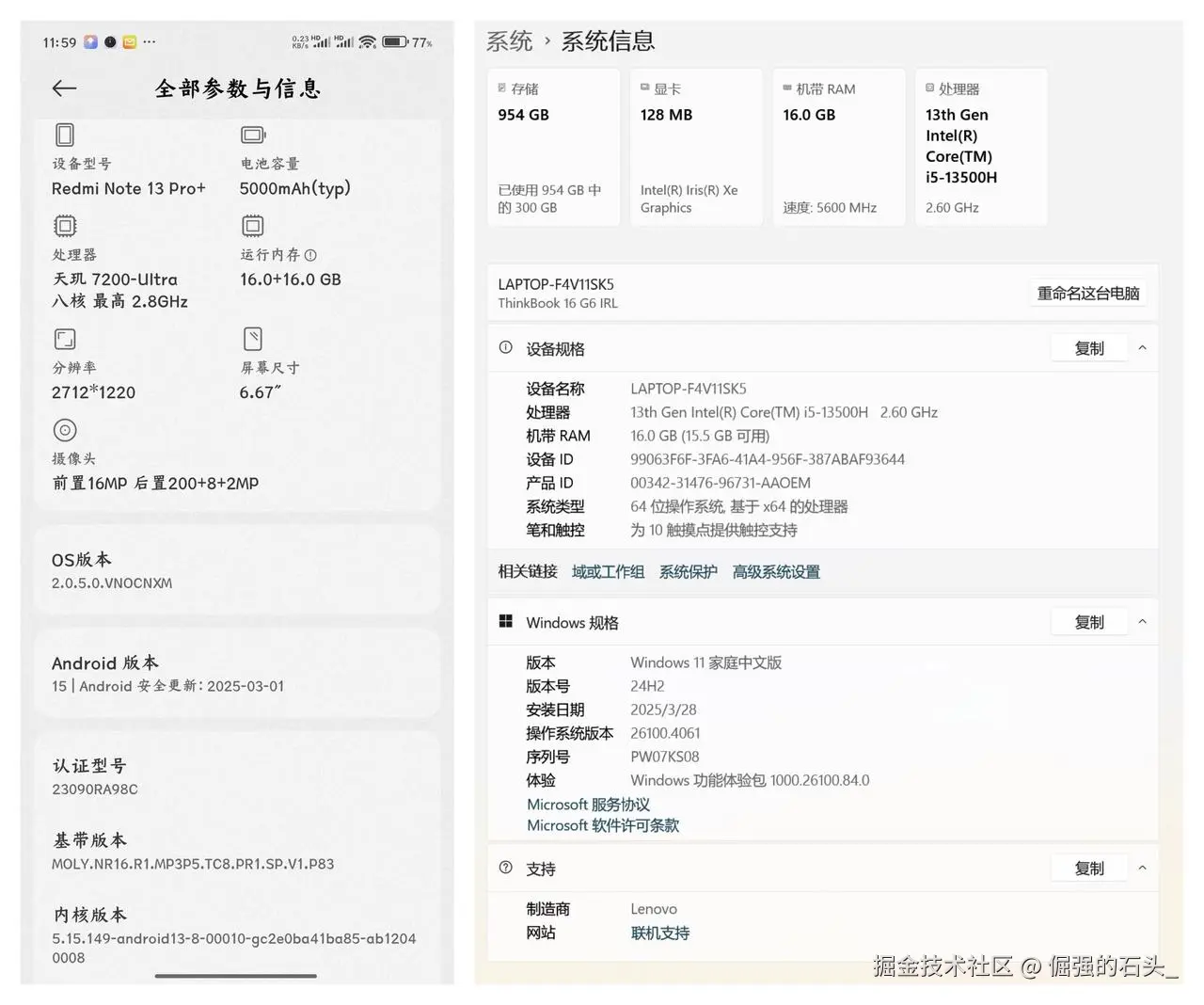Open the 显卡 128 MB card

tap(696, 147)
